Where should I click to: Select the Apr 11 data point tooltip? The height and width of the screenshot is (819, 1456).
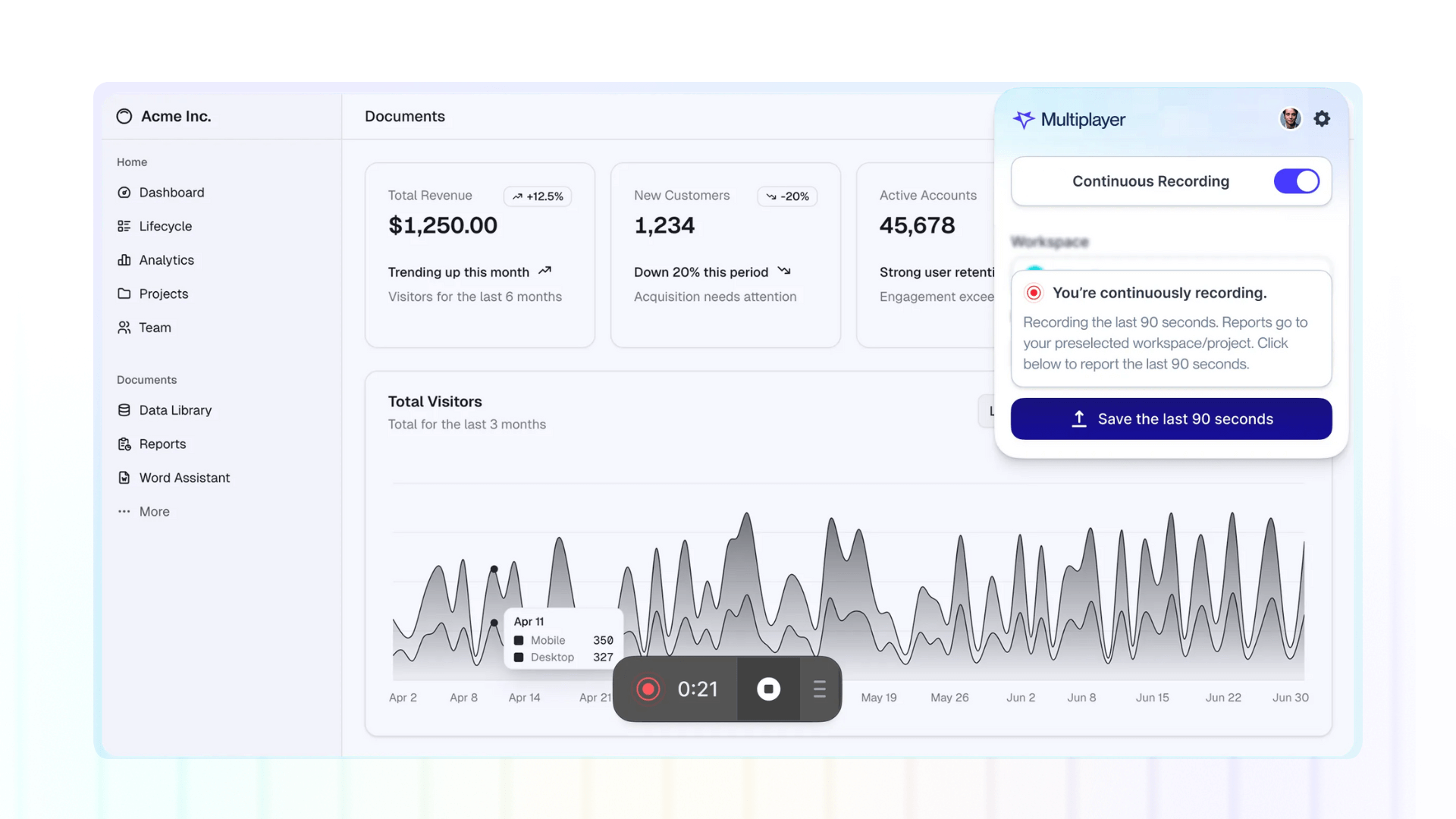563,638
